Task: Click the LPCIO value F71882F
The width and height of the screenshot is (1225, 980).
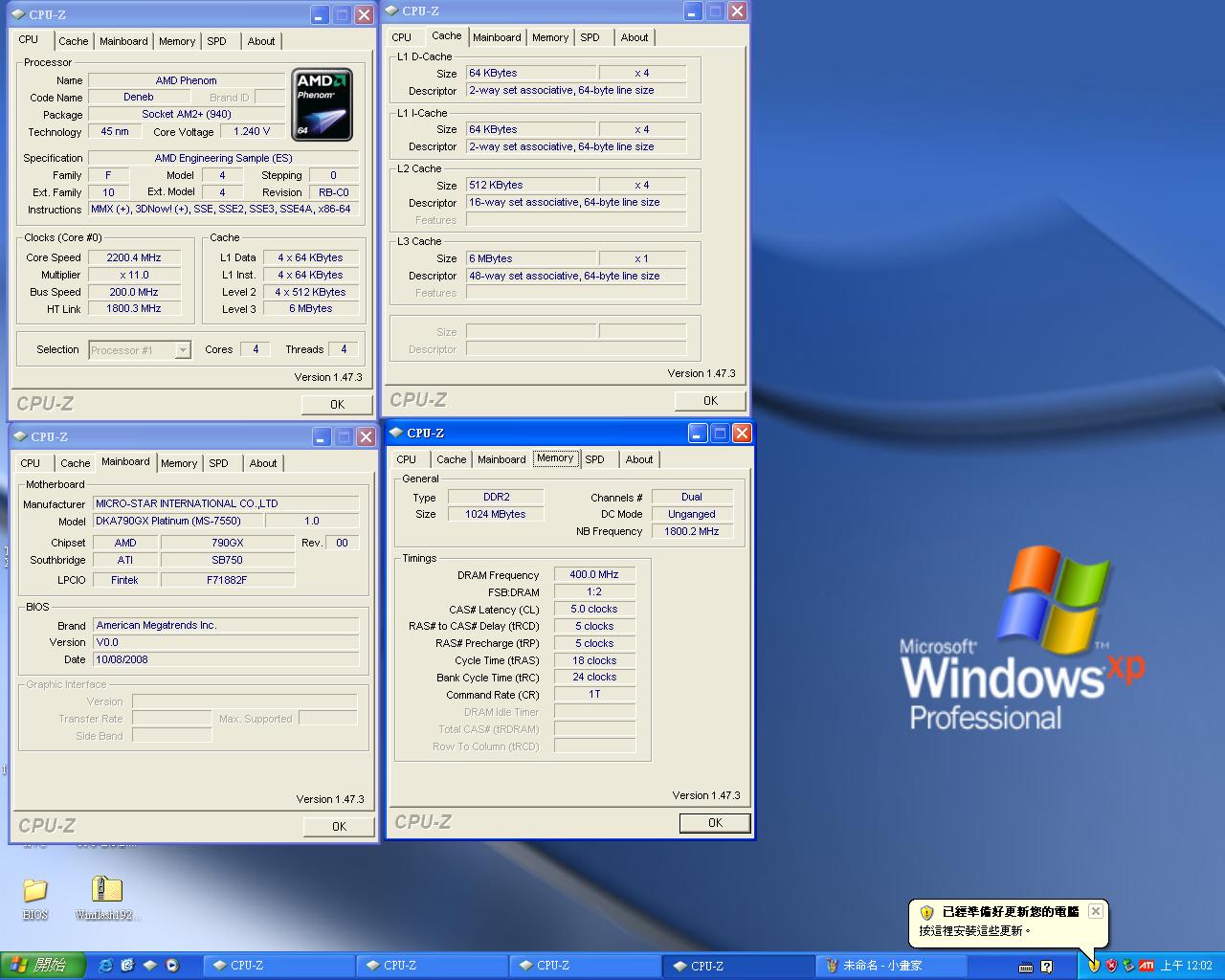Action: [x=228, y=580]
